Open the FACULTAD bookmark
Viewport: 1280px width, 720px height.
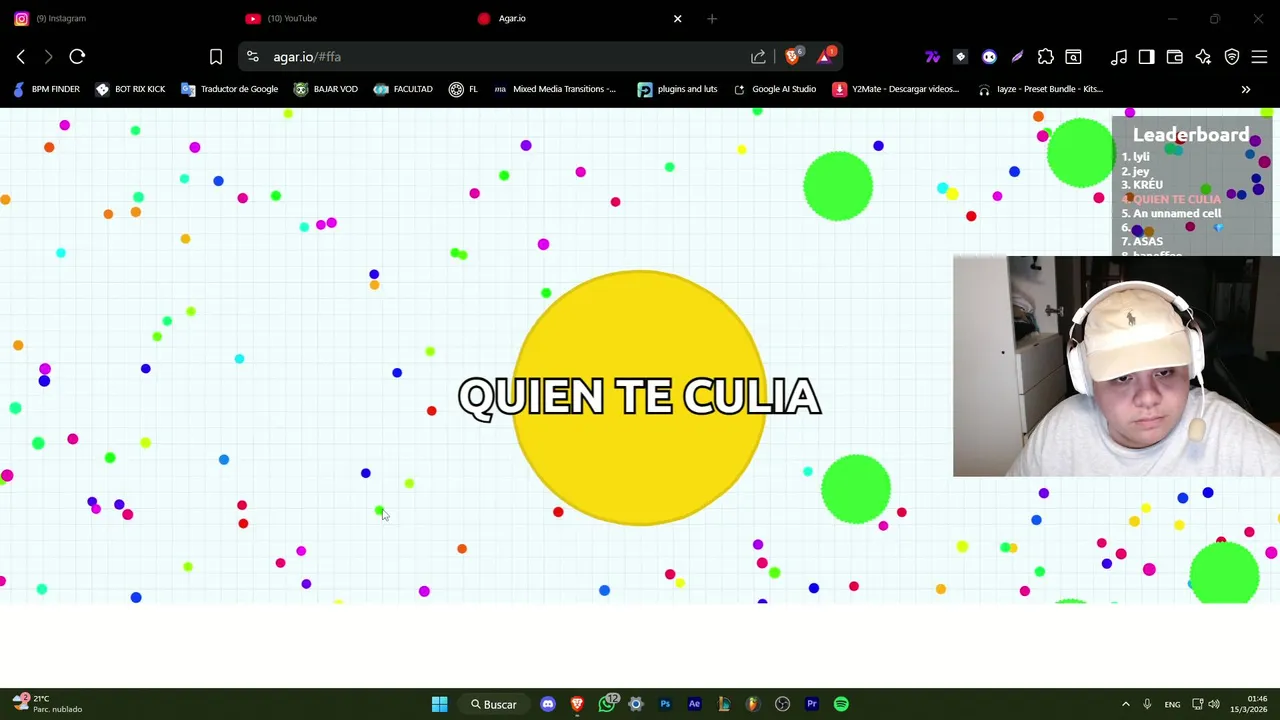403,89
